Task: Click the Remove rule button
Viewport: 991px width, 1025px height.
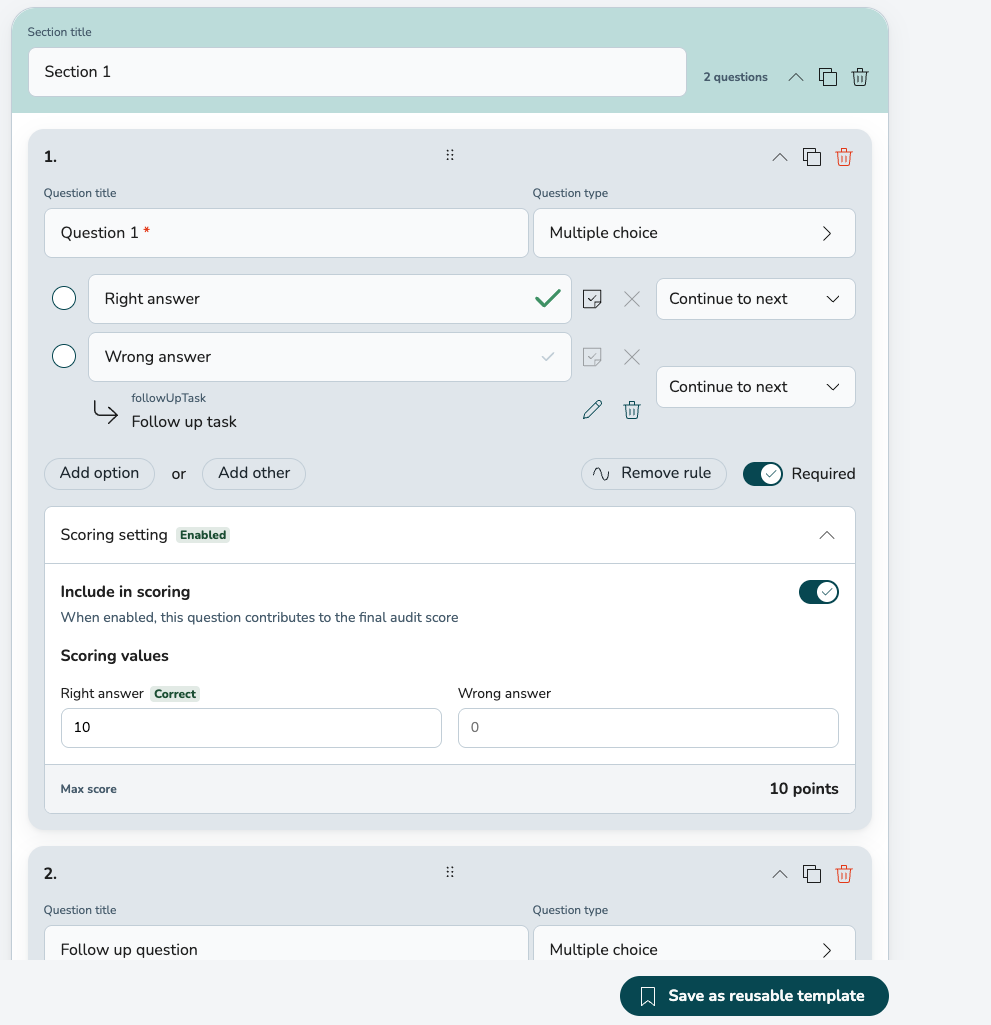Action: click(654, 473)
